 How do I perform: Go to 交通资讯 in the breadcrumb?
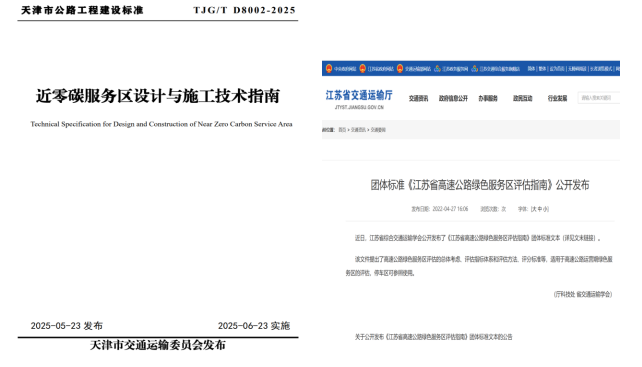[x=358, y=130]
